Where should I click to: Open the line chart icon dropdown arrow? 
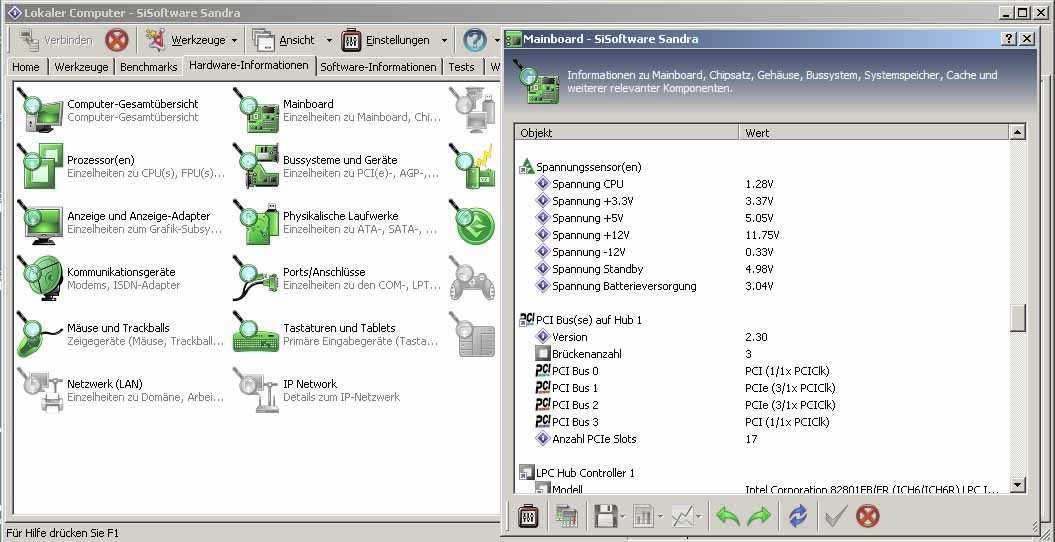(x=700, y=517)
